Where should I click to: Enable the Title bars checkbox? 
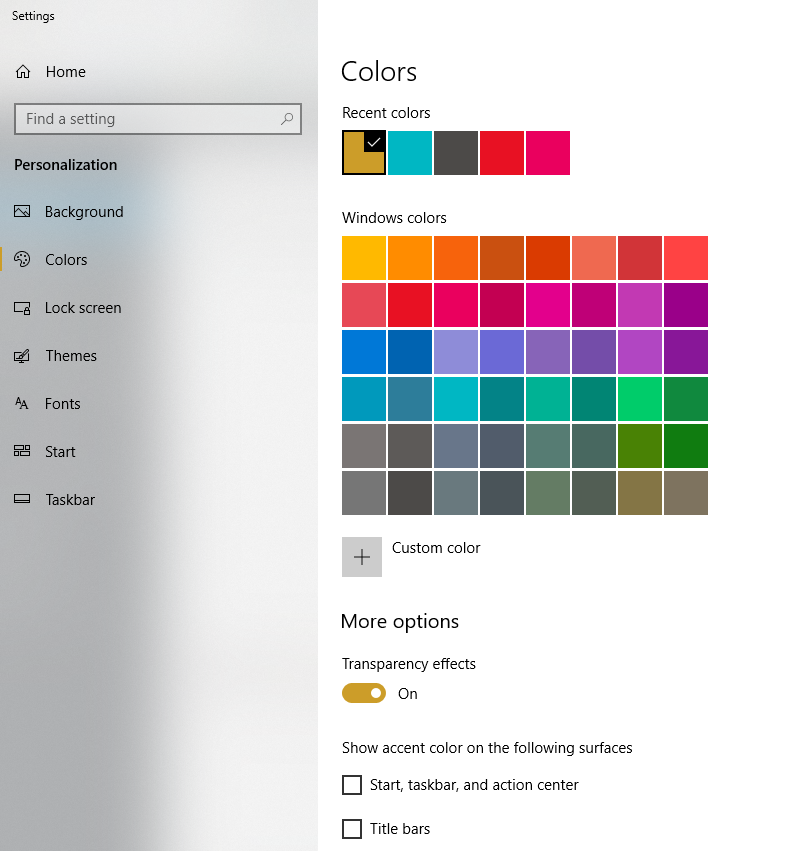pyautogui.click(x=352, y=829)
